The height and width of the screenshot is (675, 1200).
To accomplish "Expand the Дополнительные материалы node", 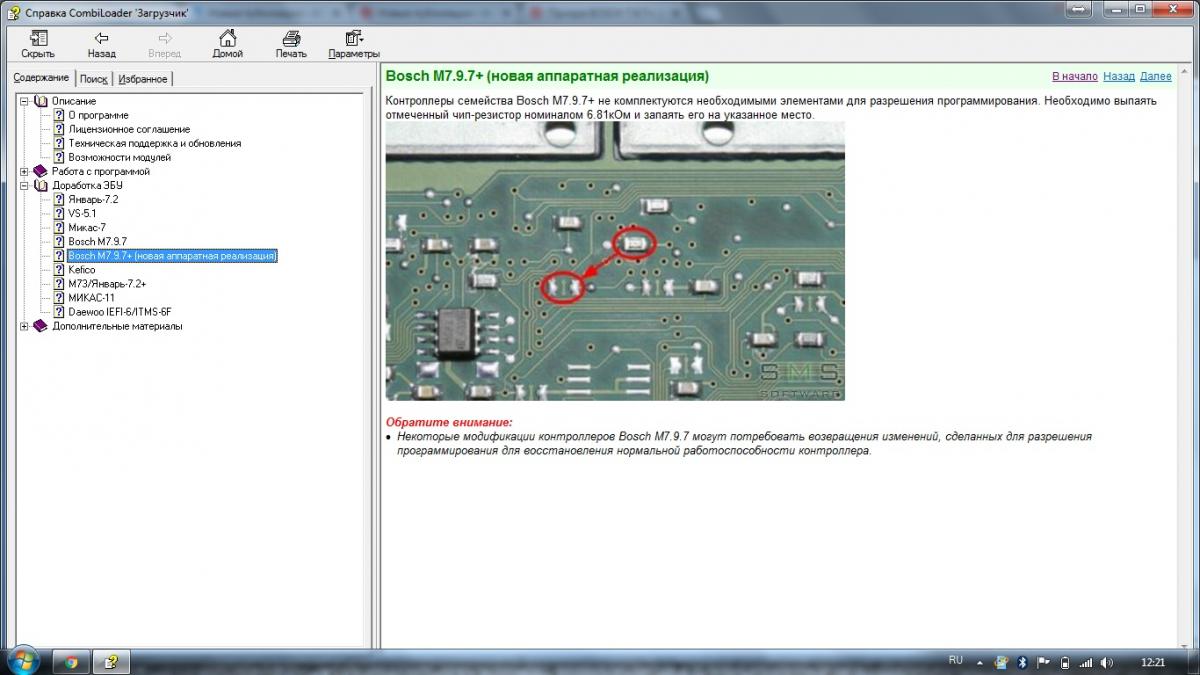I will tap(24, 325).
